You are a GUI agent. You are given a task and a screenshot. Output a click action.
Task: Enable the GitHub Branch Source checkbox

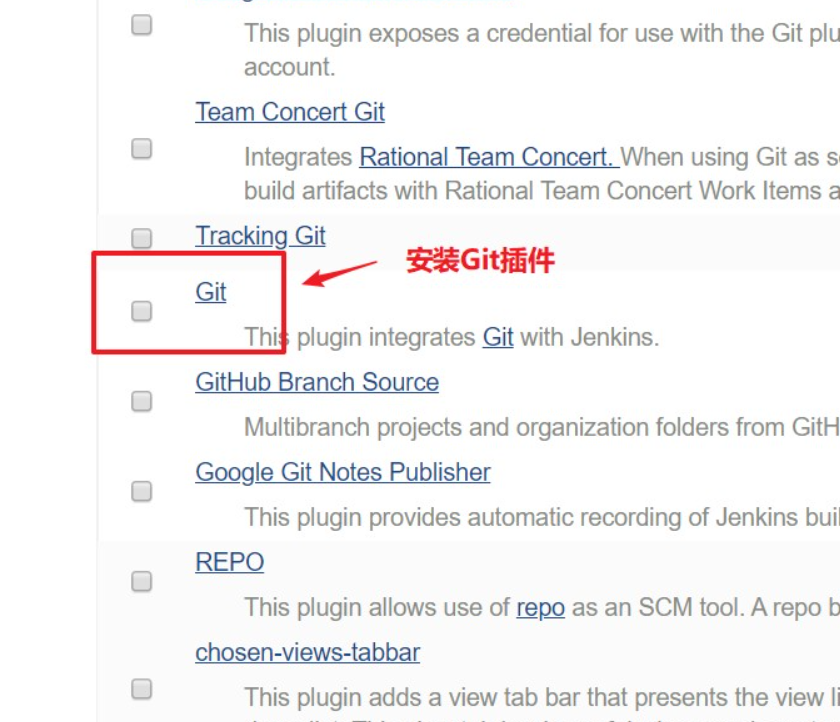[141, 401]
